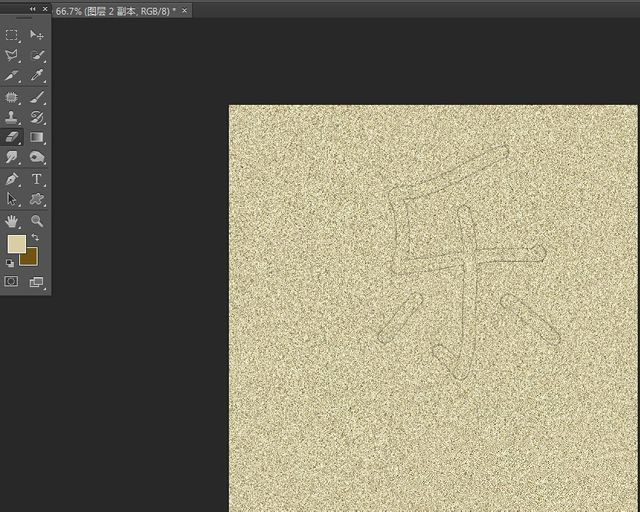Select the Type (T) tool

click(x=37, y=179)
